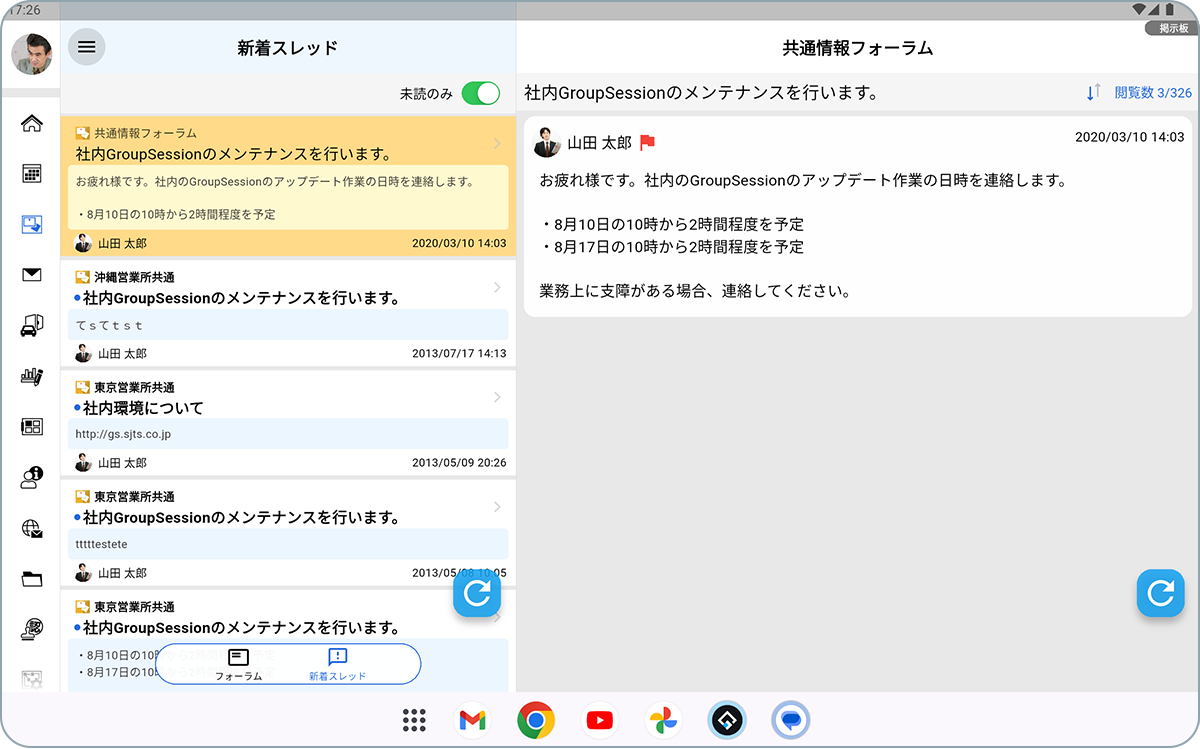Tap the user profile avatar
Screen dimensions: 1200x749
pos(32,54)
